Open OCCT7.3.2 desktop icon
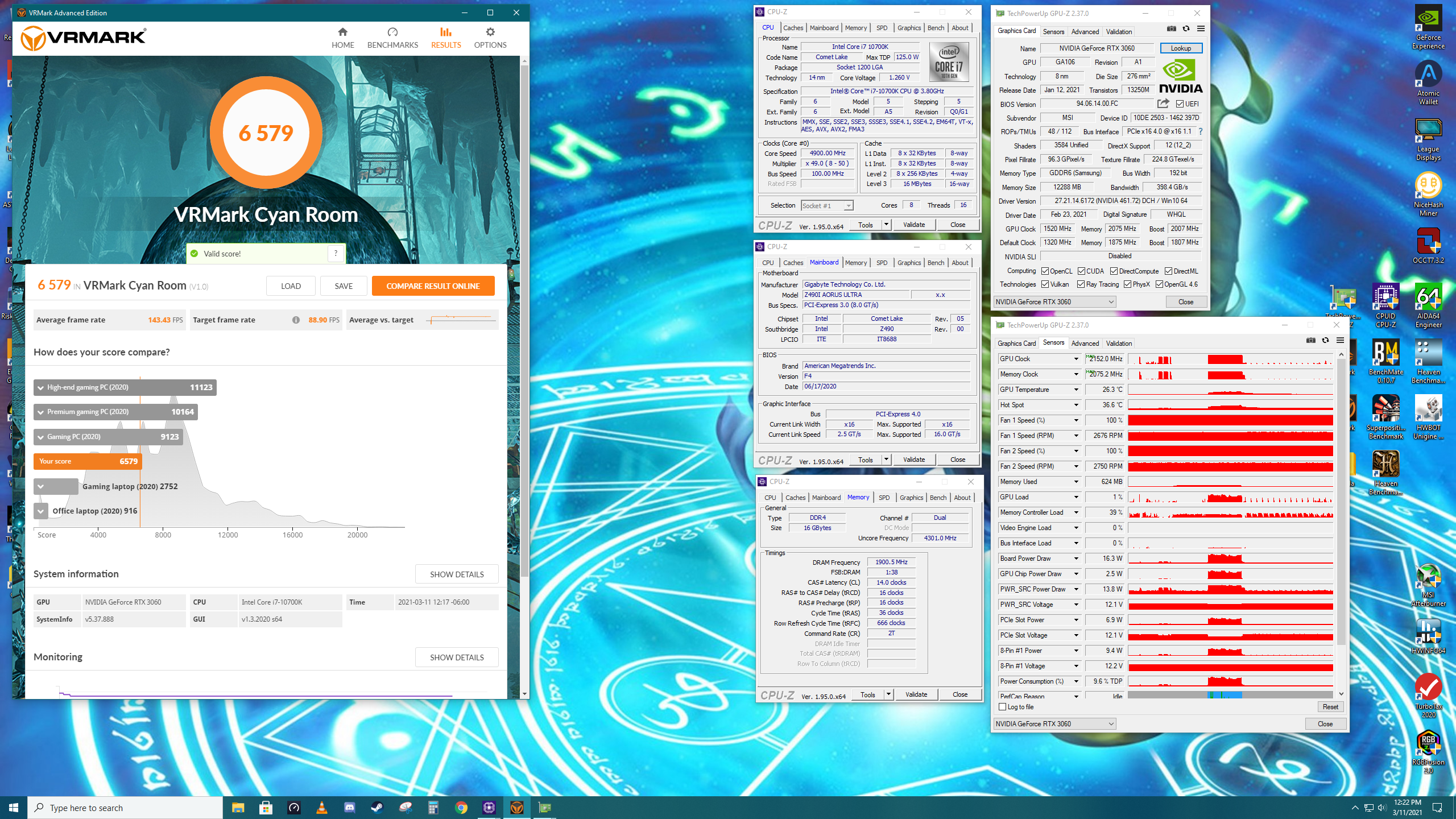The height and width of the screenshot is (819, 1456). [x=1428, y=246]
